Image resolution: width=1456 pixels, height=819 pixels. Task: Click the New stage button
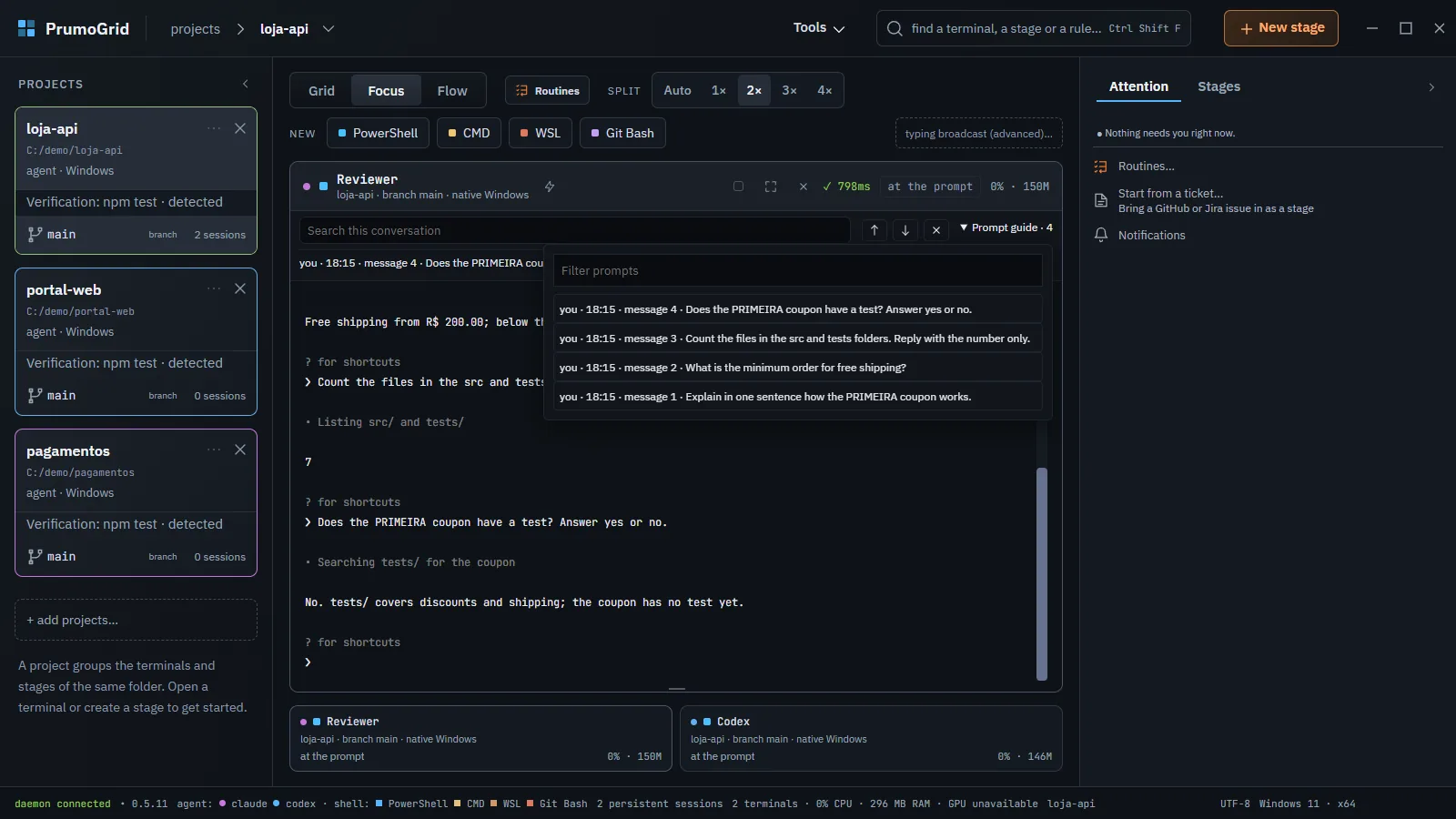(1281, 28)
